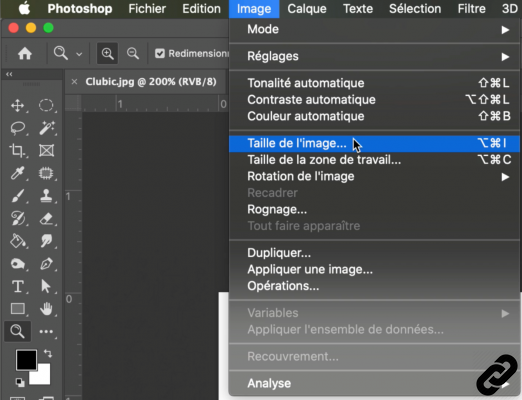Open the Texte menu
Viewport: 522px width, 400px height.
[x=358, y=9]
